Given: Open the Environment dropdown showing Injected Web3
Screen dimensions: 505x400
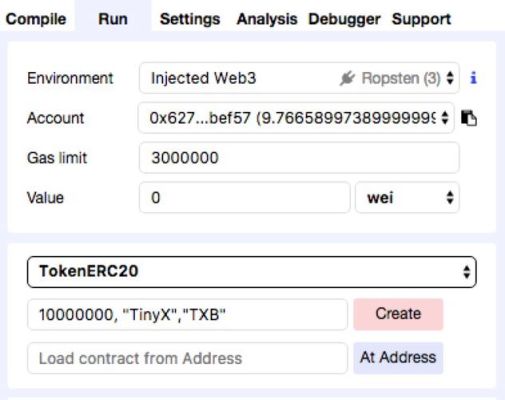Looking at the screenshot, I should 299,78.
